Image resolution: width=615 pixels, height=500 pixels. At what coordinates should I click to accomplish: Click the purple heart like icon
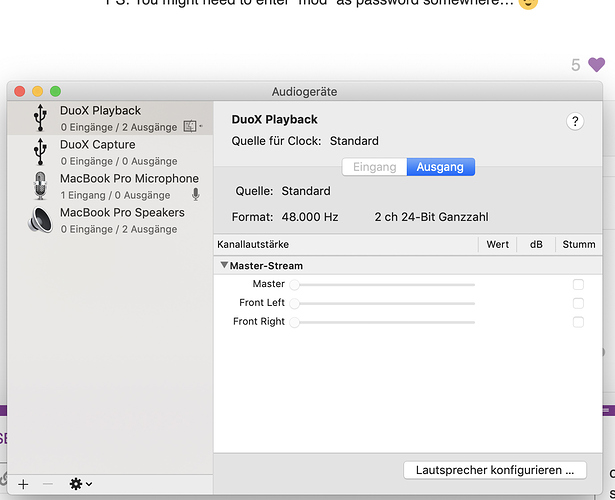(x=596, y=64)
